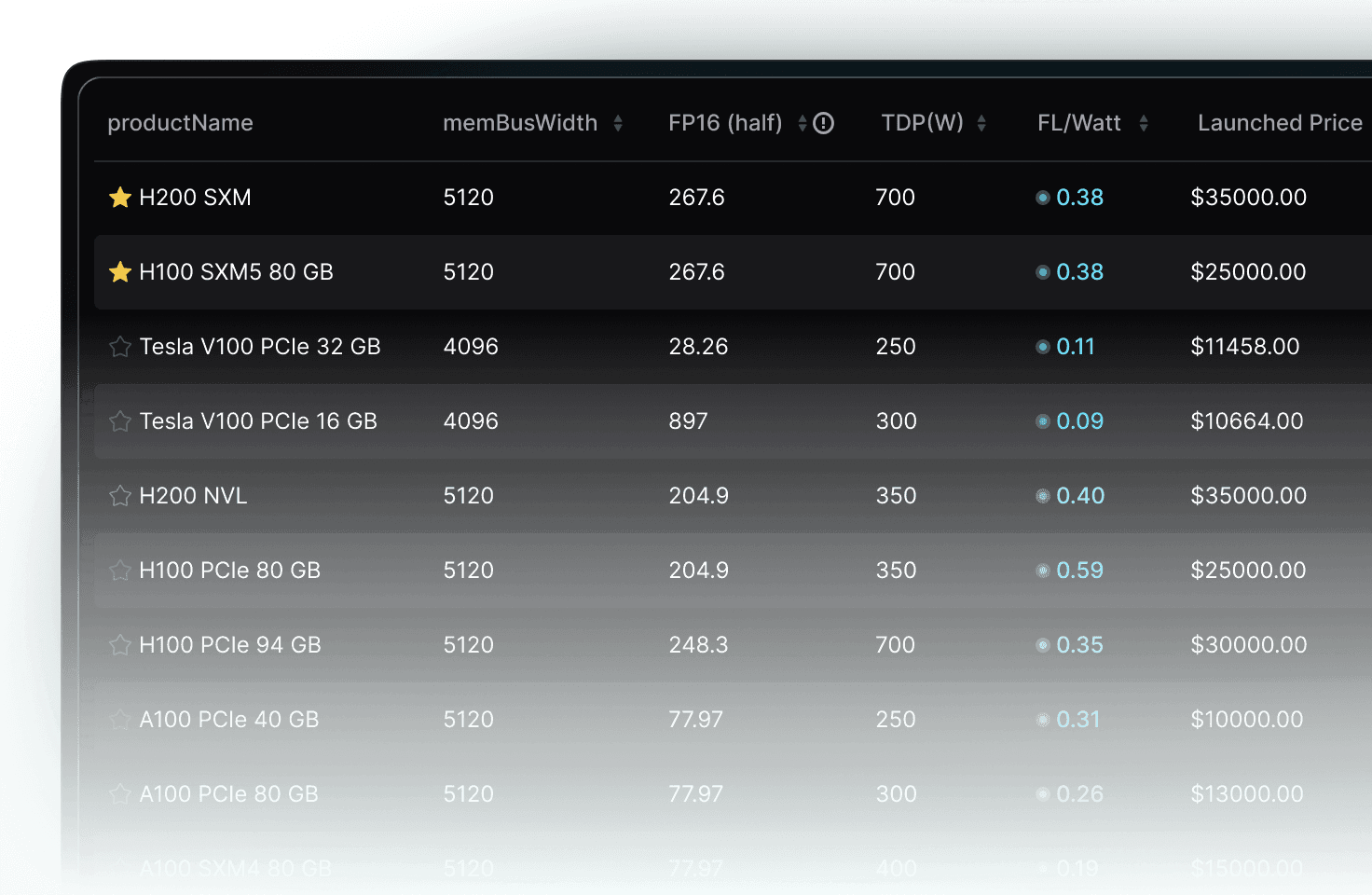The image size is (1372, 895).
Task: Open FL/Watt value 0.09
Action: (1080, 421)
